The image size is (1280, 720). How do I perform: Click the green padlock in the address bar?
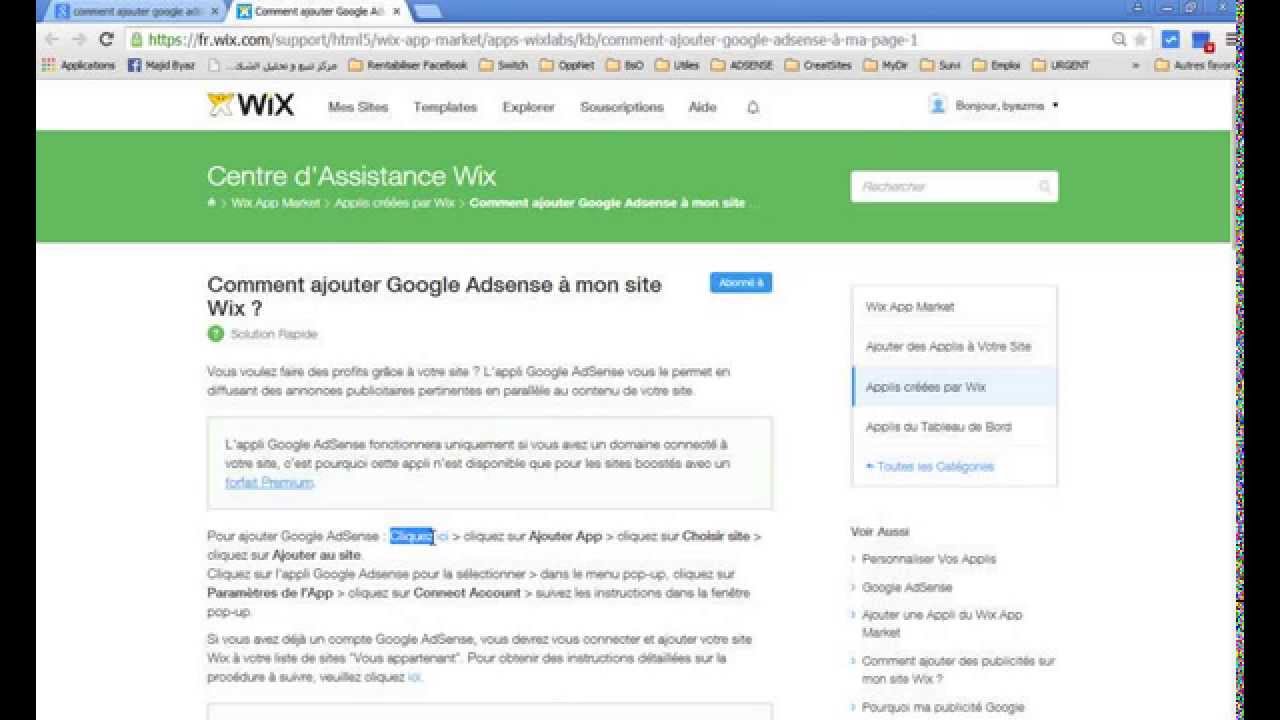(137, 40)
